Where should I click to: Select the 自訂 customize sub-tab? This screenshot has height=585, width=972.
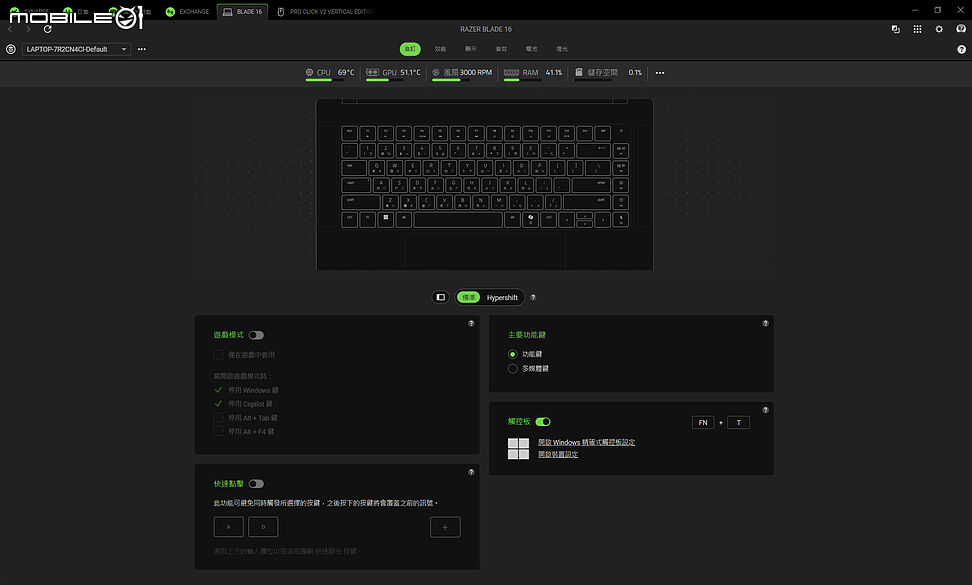tap(410, 49)
